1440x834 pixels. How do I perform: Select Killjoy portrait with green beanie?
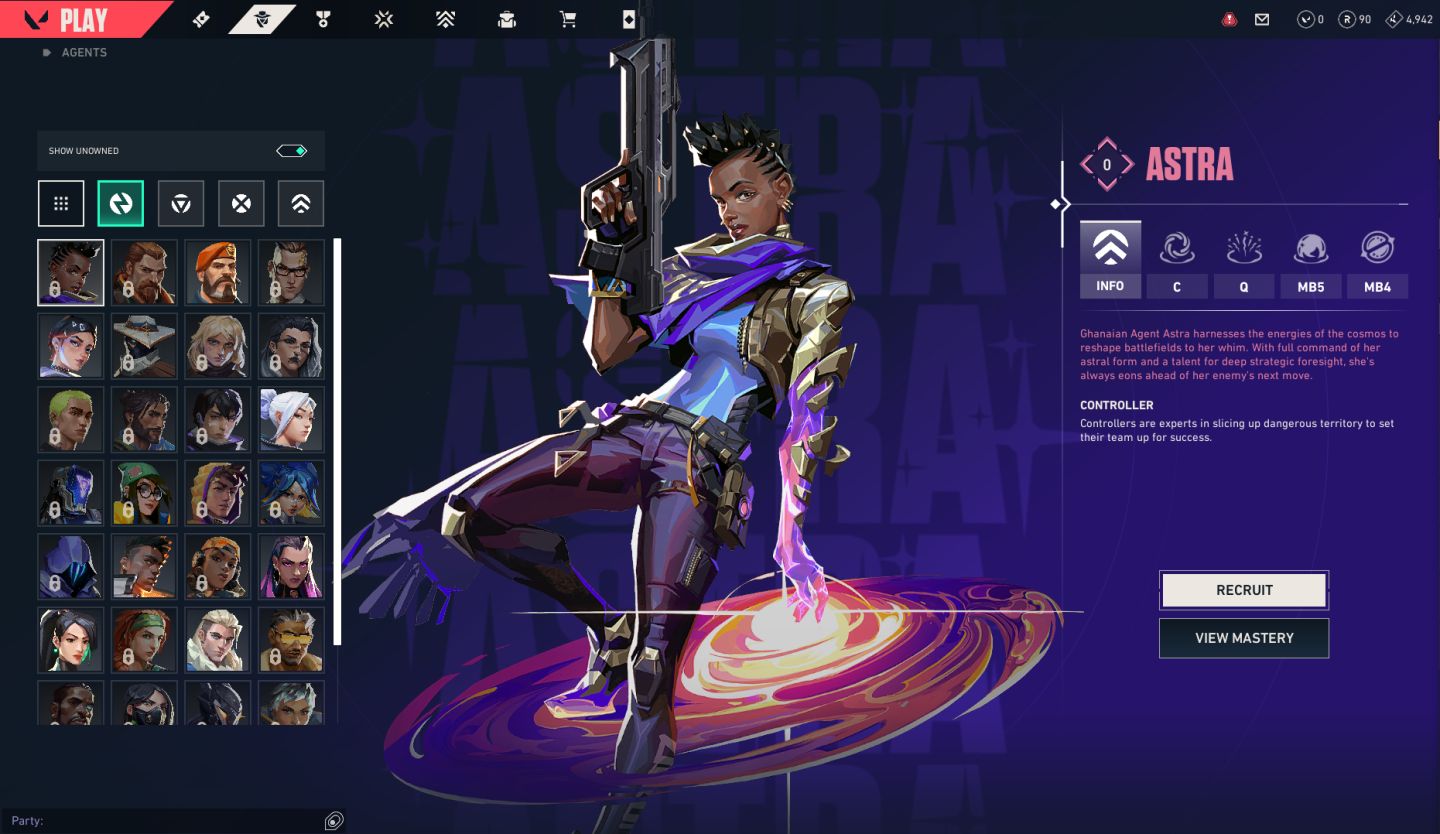144,493
